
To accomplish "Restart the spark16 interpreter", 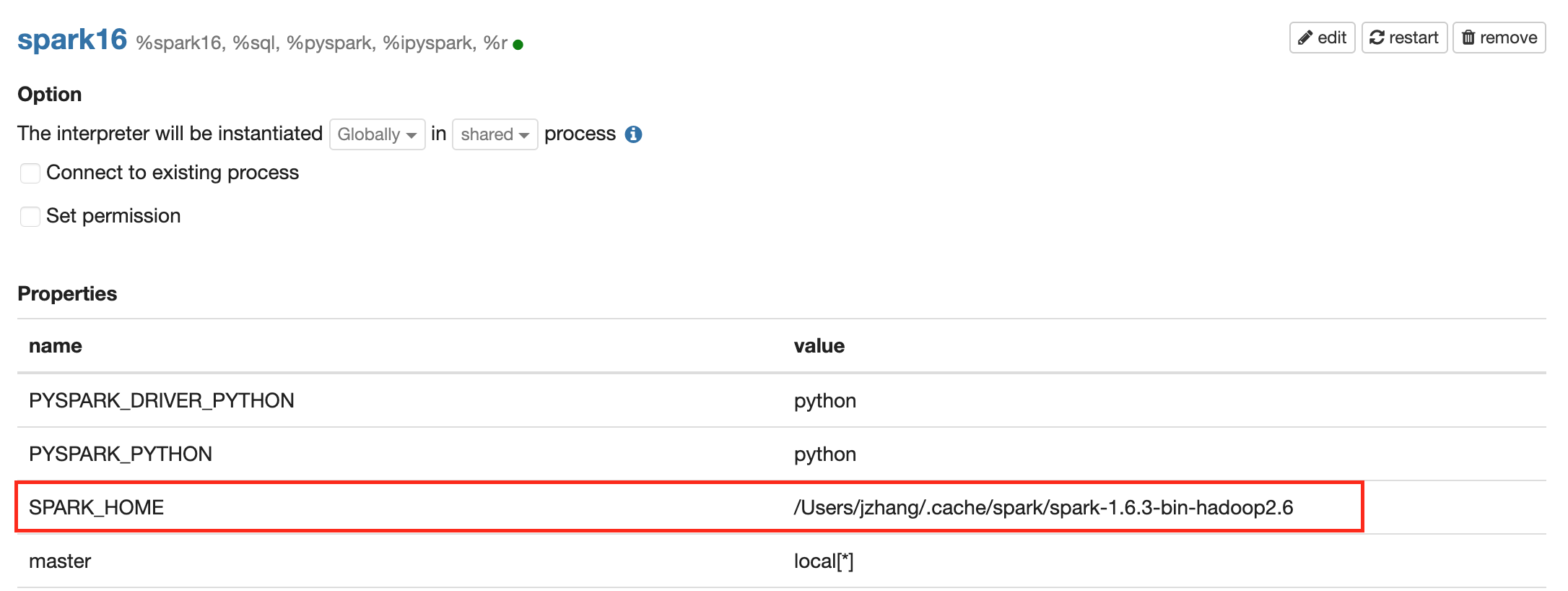I will (x=1404, y=38).
